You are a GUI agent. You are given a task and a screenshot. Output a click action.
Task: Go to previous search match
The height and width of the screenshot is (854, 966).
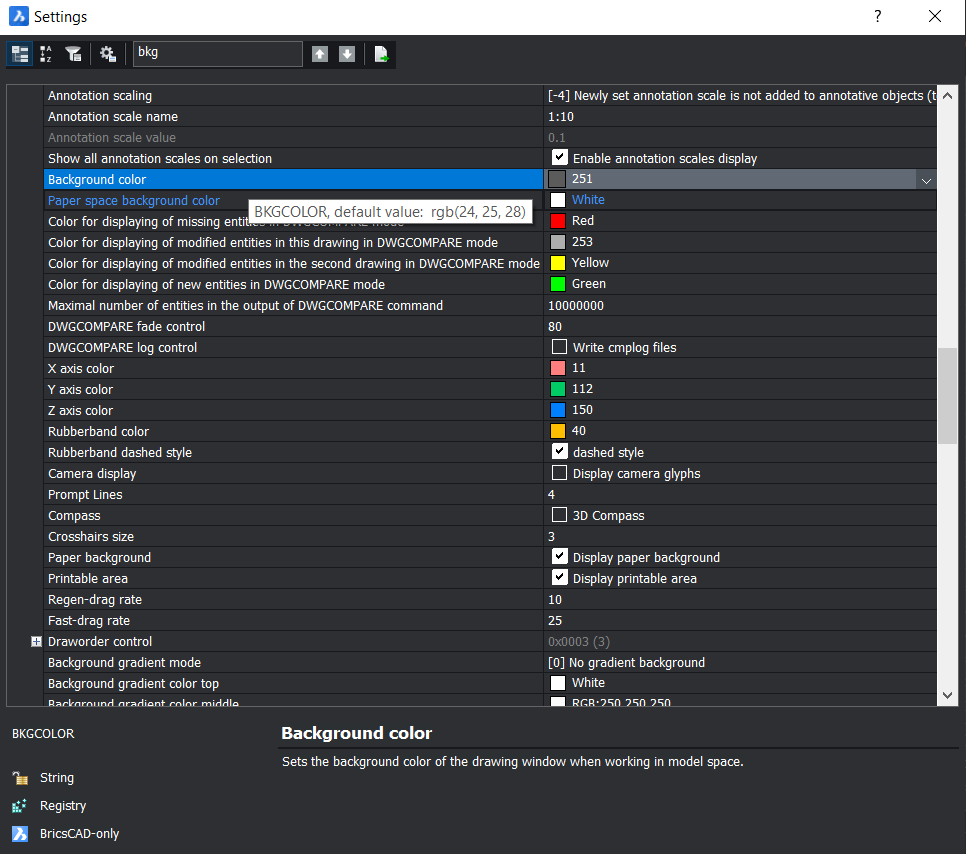click(x=319, y=53)
